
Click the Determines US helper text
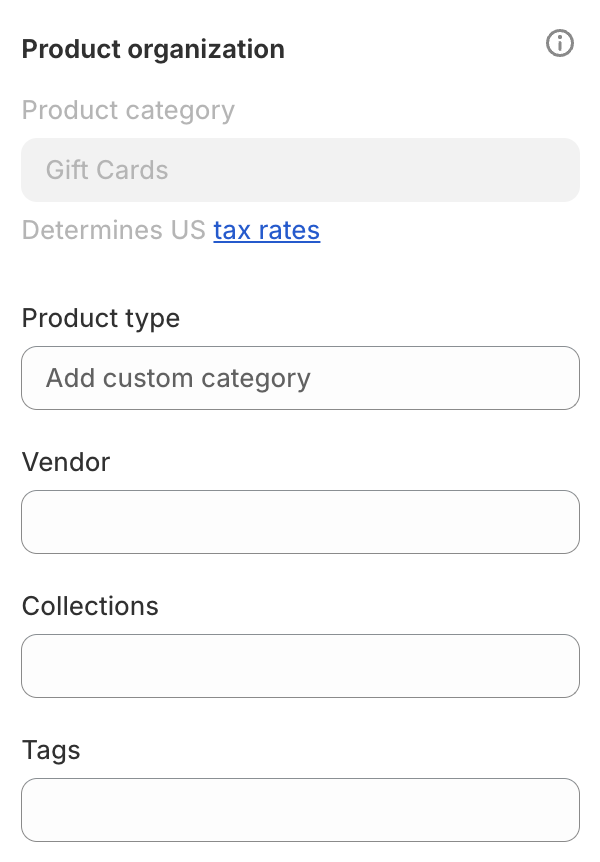click(115, 231)
